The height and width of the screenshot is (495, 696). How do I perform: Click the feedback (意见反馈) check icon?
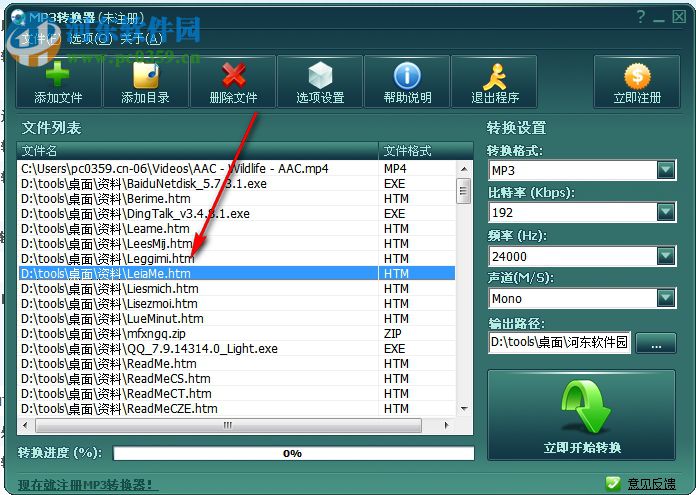(x=613, y=483)
